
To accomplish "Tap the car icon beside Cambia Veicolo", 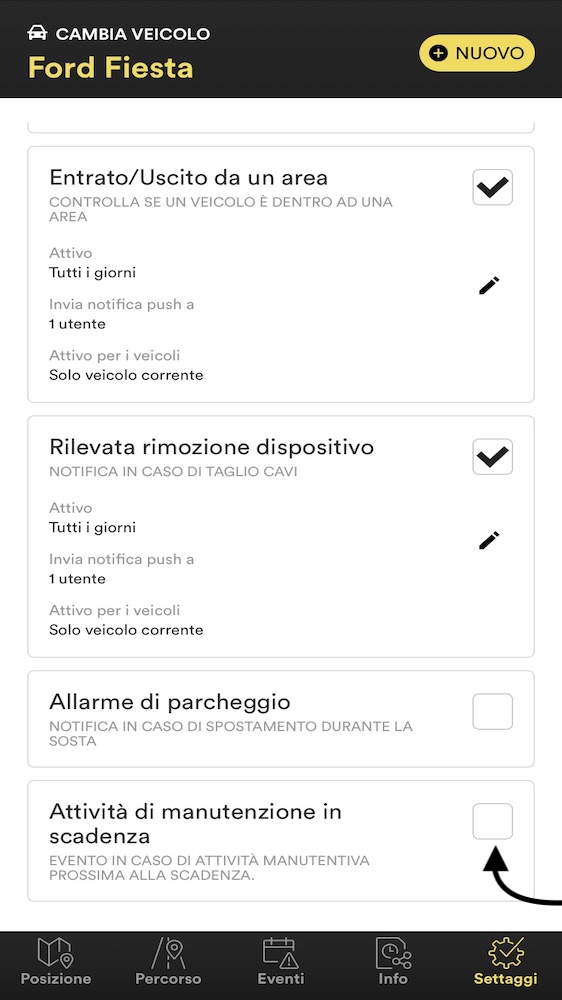I will pos(38,33).
